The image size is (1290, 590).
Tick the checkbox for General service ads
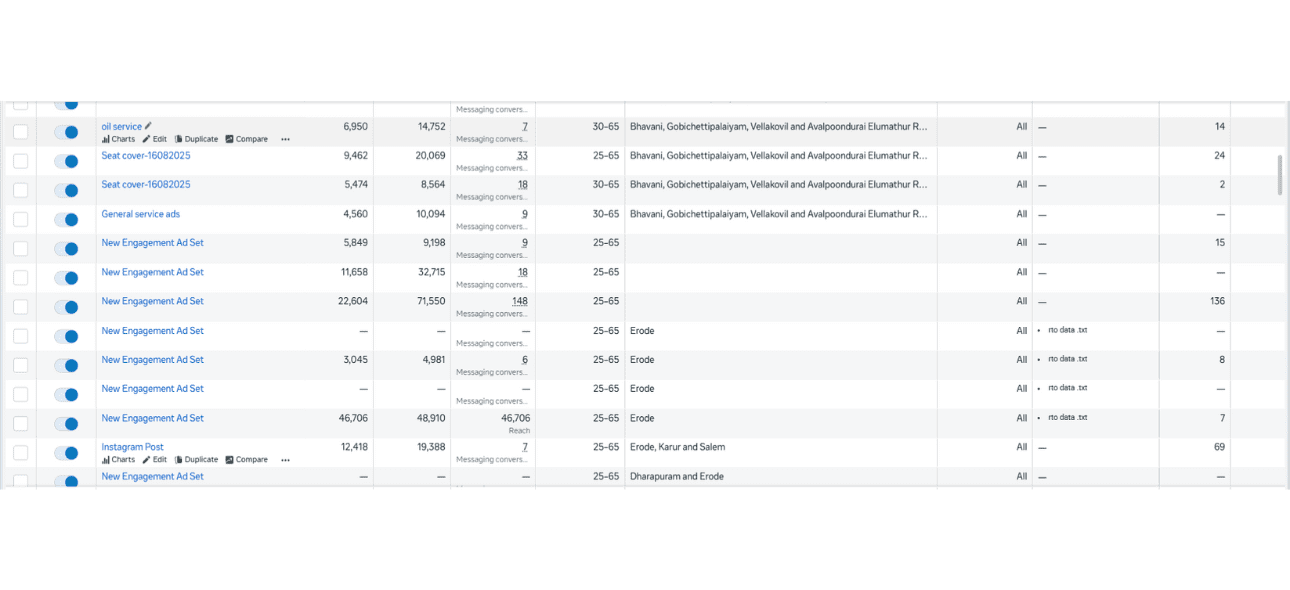pos(20,219)
